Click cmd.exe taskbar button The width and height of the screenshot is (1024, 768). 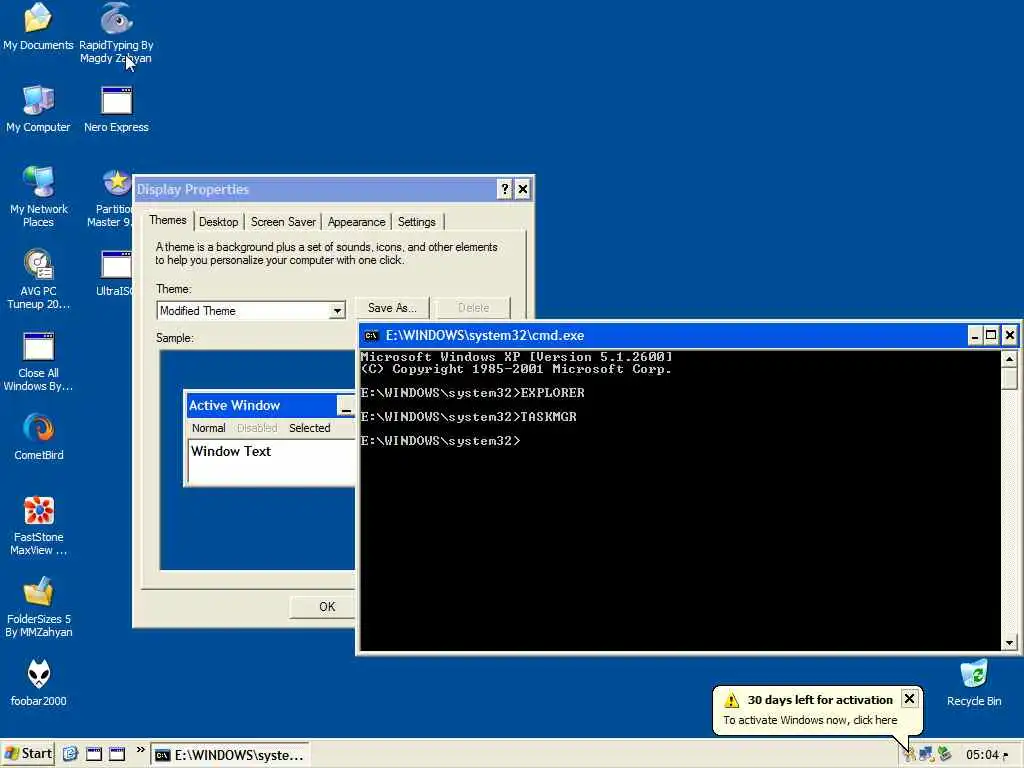click(230, 755)
